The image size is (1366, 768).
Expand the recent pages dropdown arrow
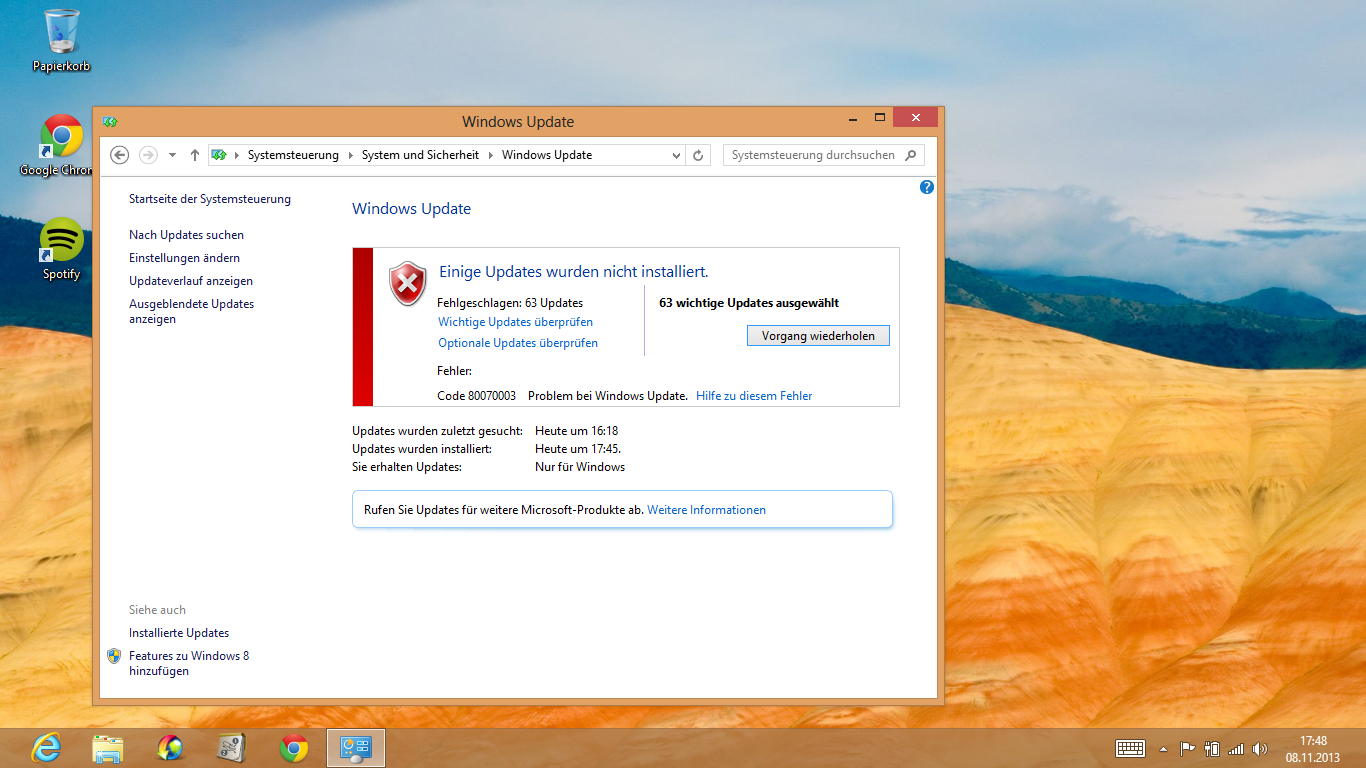[172, 155]
